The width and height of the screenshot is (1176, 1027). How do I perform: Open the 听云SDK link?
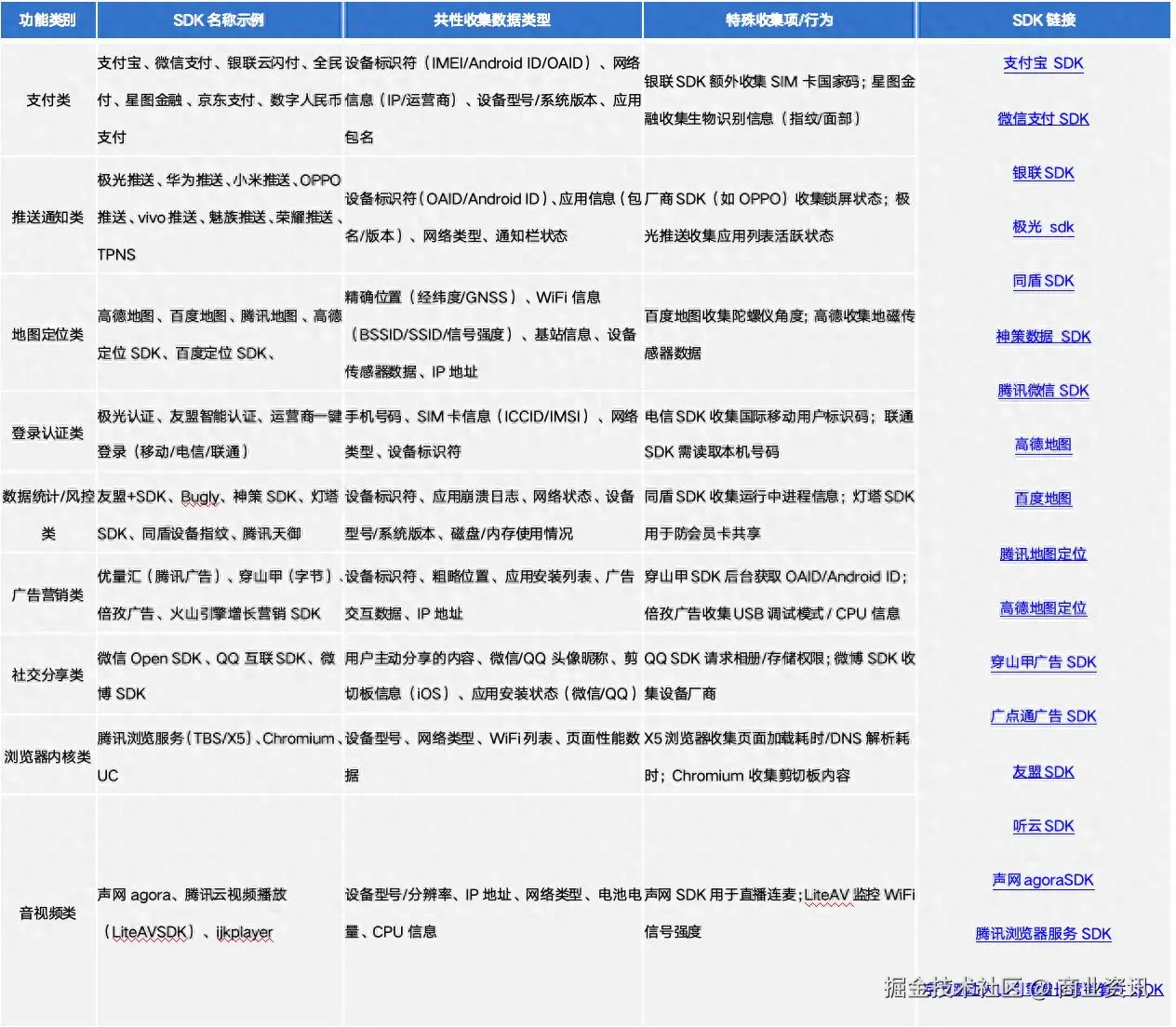pos(1043,826)
